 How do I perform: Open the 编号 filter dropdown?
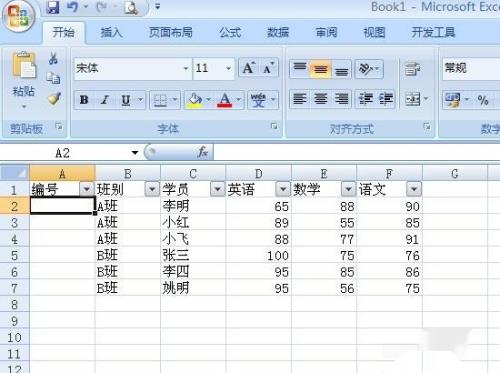pos(87,189)
